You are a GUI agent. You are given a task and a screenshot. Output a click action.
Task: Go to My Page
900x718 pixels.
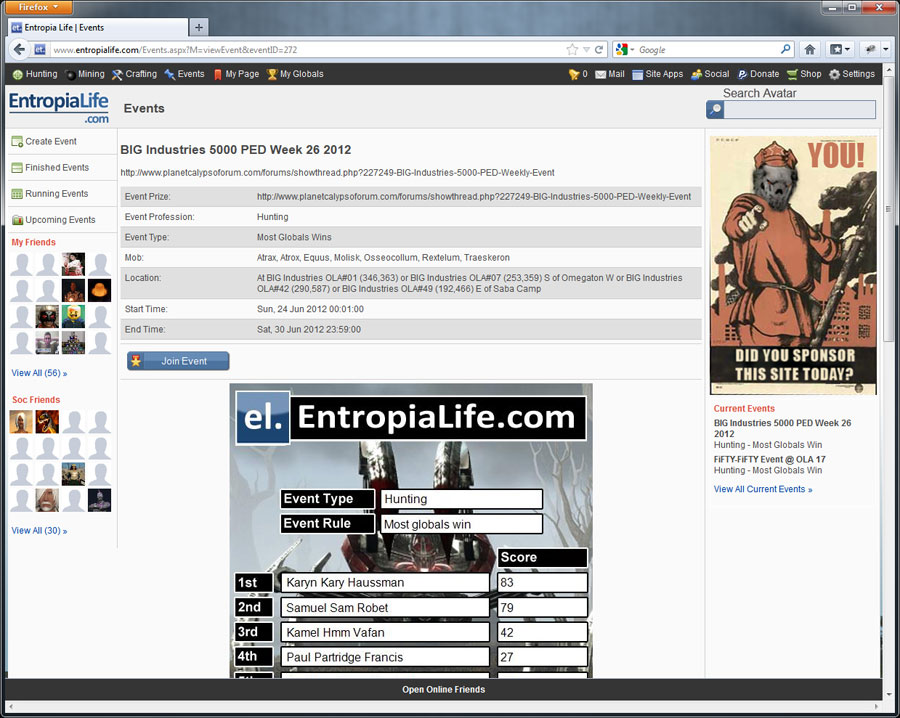(236, 74)
